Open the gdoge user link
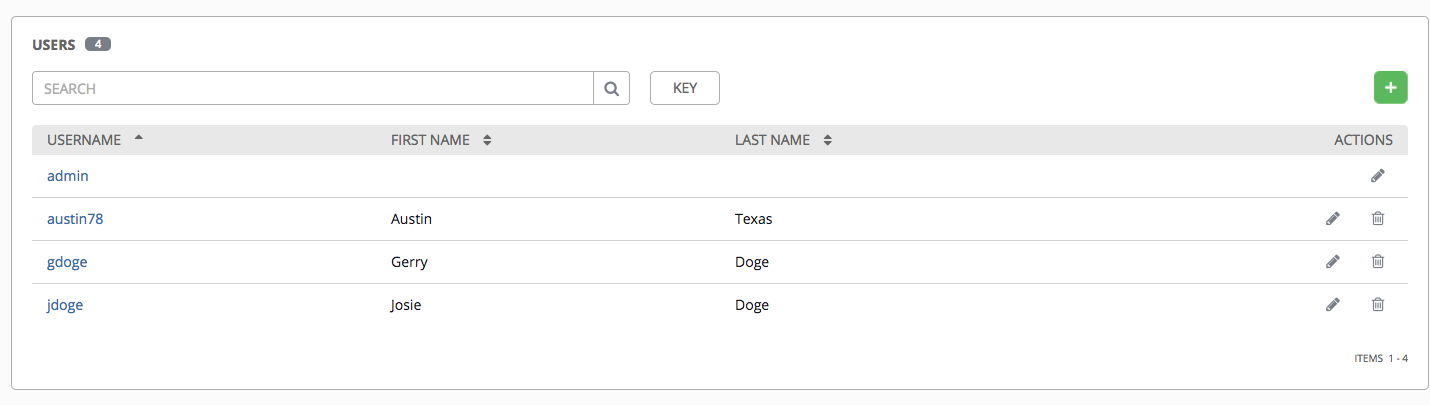 point(67,262)
